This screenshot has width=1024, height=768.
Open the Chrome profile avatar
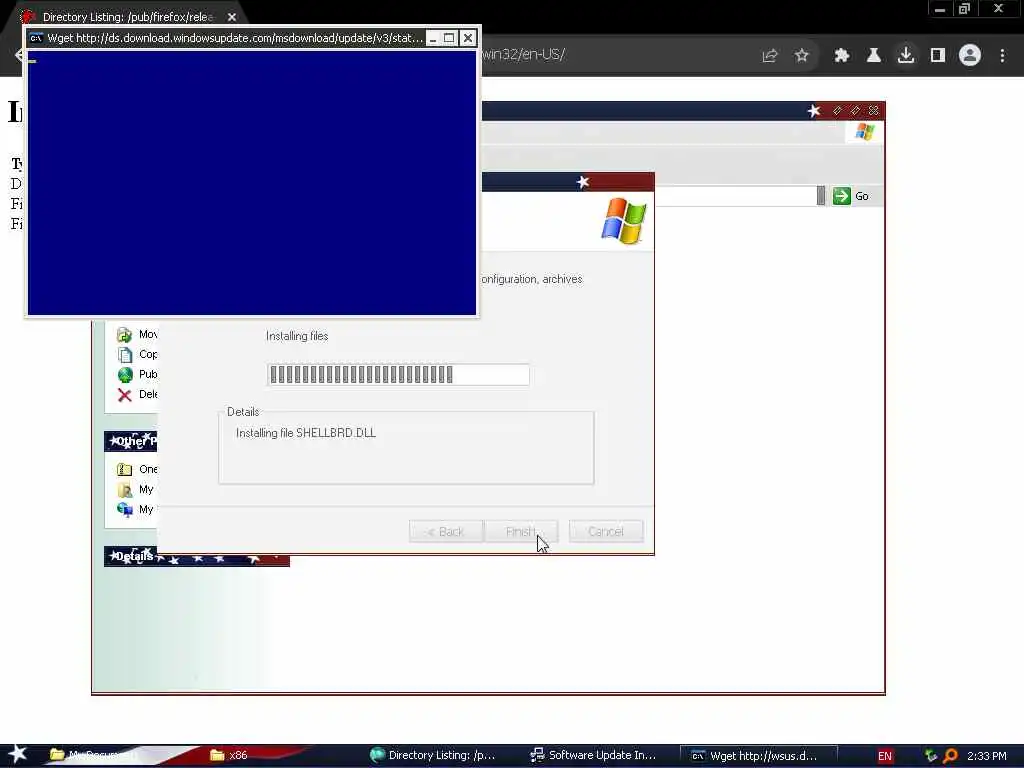pyautogui.click(x=970, y=56)
